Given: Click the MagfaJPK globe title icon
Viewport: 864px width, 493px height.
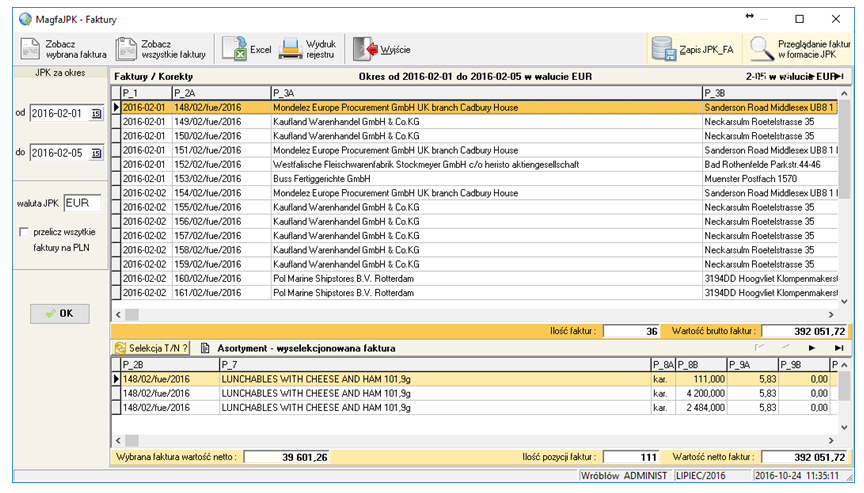Looking at the screenshot, I should tap(25, 19).
